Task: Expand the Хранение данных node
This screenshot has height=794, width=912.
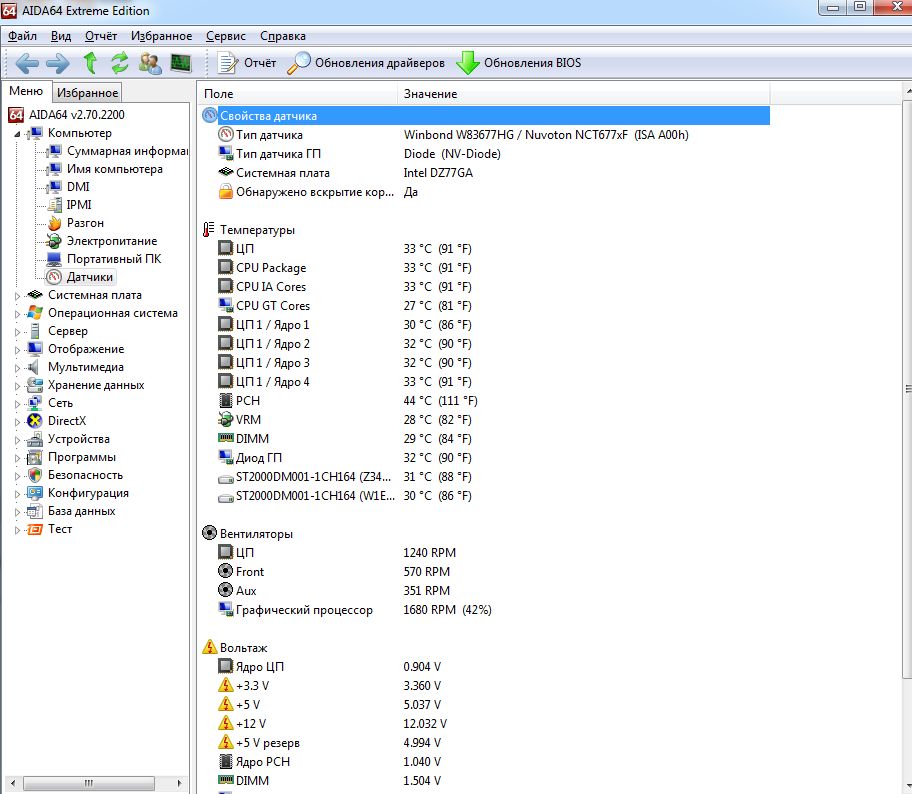Action: (17, 386)
